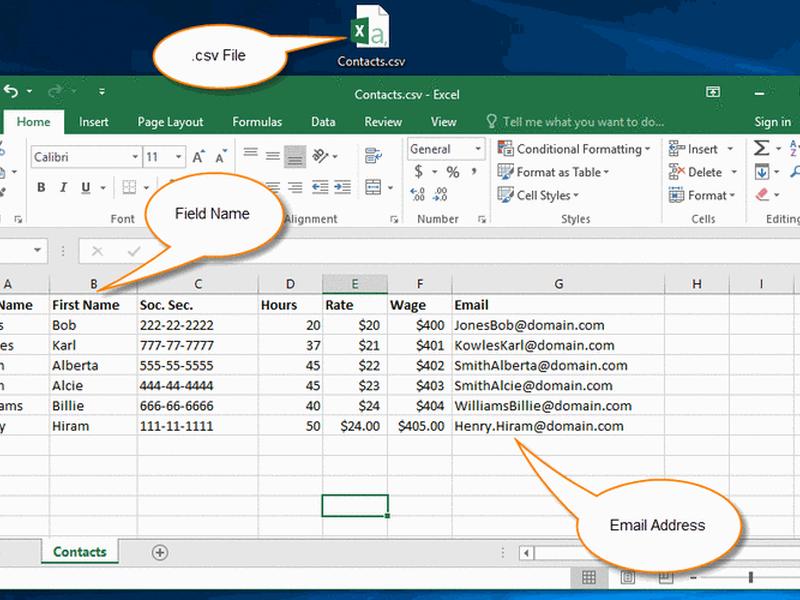The width and height of the screenshot is (800, 600).
Task: Click the Clear eraser icon
Action: click(x=762, y=194)
